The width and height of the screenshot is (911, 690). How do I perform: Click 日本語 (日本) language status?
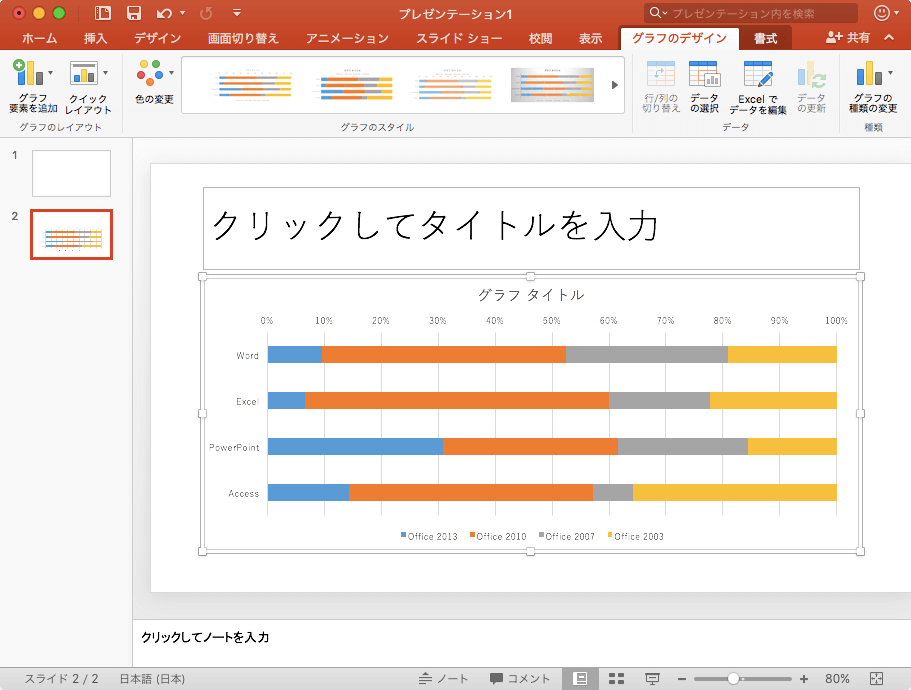point(152,678)
